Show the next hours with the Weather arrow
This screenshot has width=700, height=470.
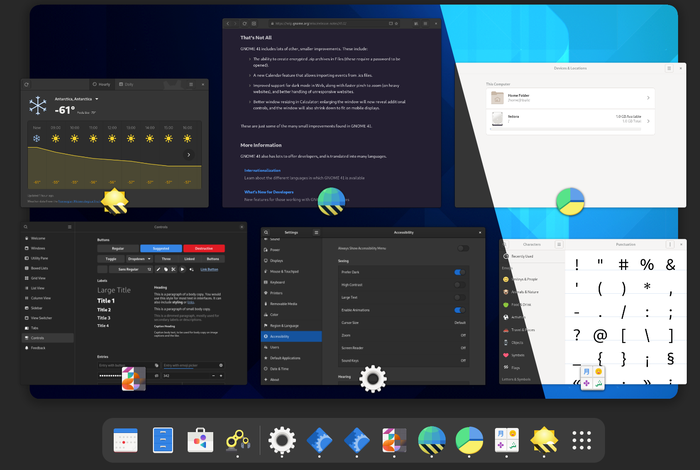(188, 154)
